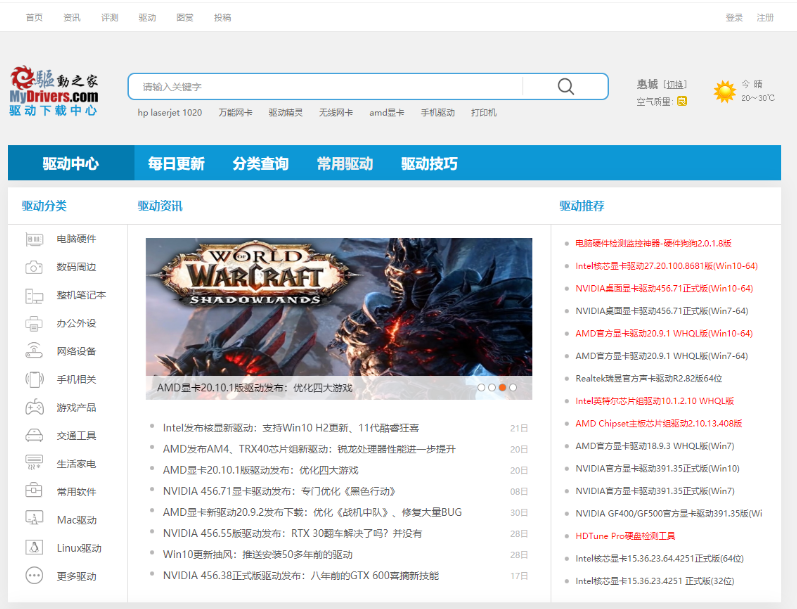Viewport: 797px width, 609px height.
Task: Expand 更多驱动 category list
Action: (35, 576)
